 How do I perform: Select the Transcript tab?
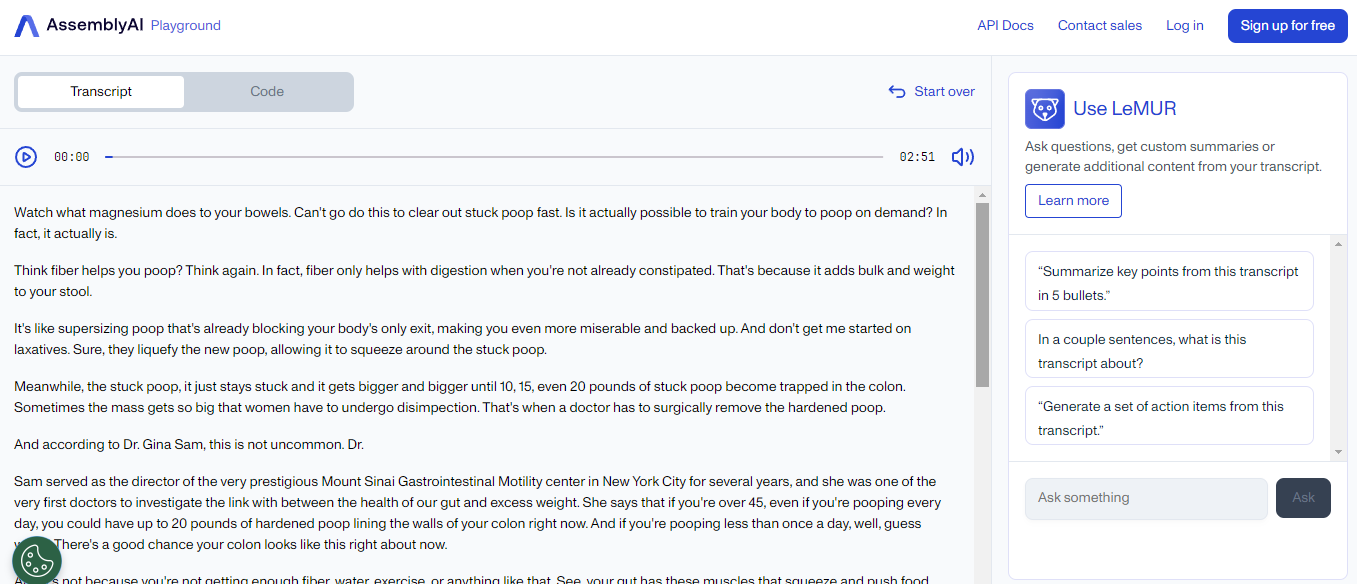click(x=101, y=91)
